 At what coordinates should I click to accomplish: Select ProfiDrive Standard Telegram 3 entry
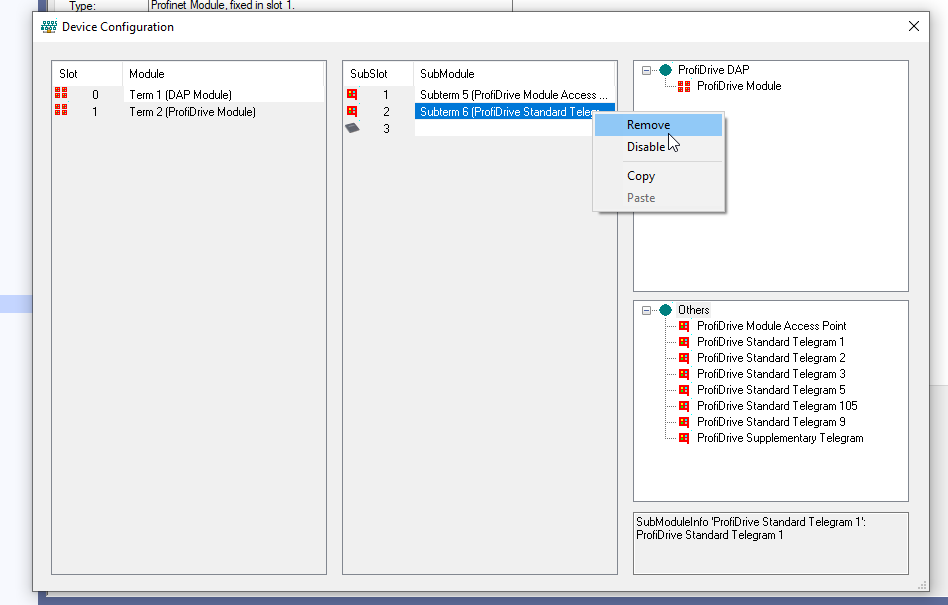pyautogui.click(x=771, y=374)
